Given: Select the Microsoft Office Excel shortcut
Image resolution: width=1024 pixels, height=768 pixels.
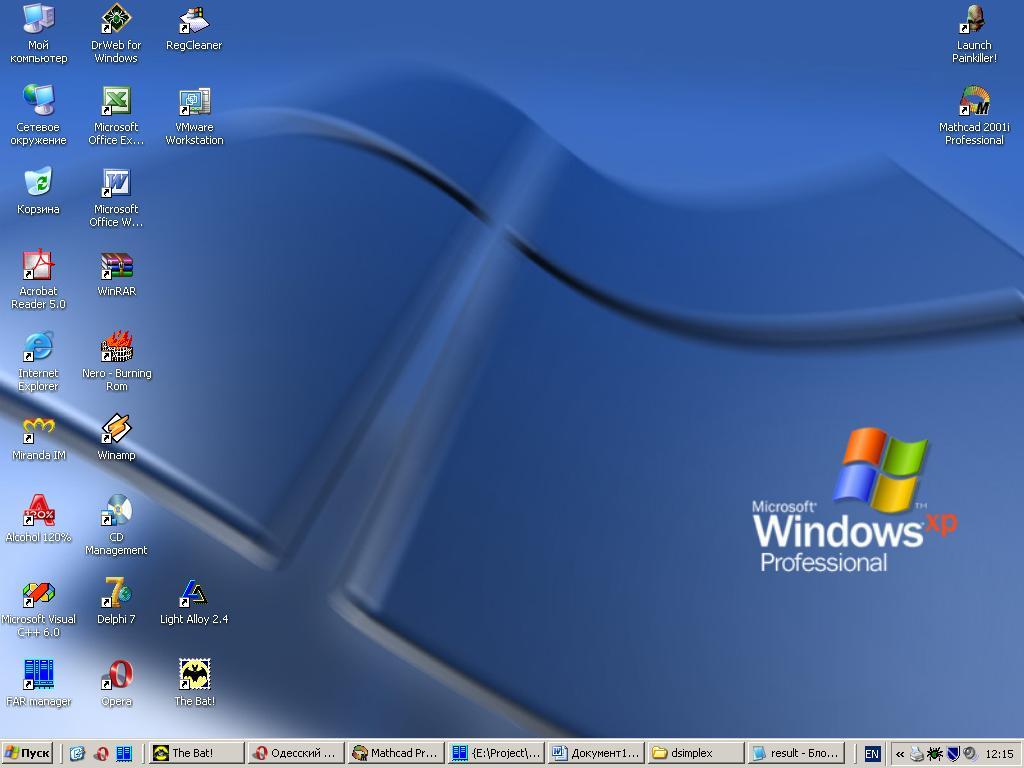Looking at the screenshot, I should (116, 115).
